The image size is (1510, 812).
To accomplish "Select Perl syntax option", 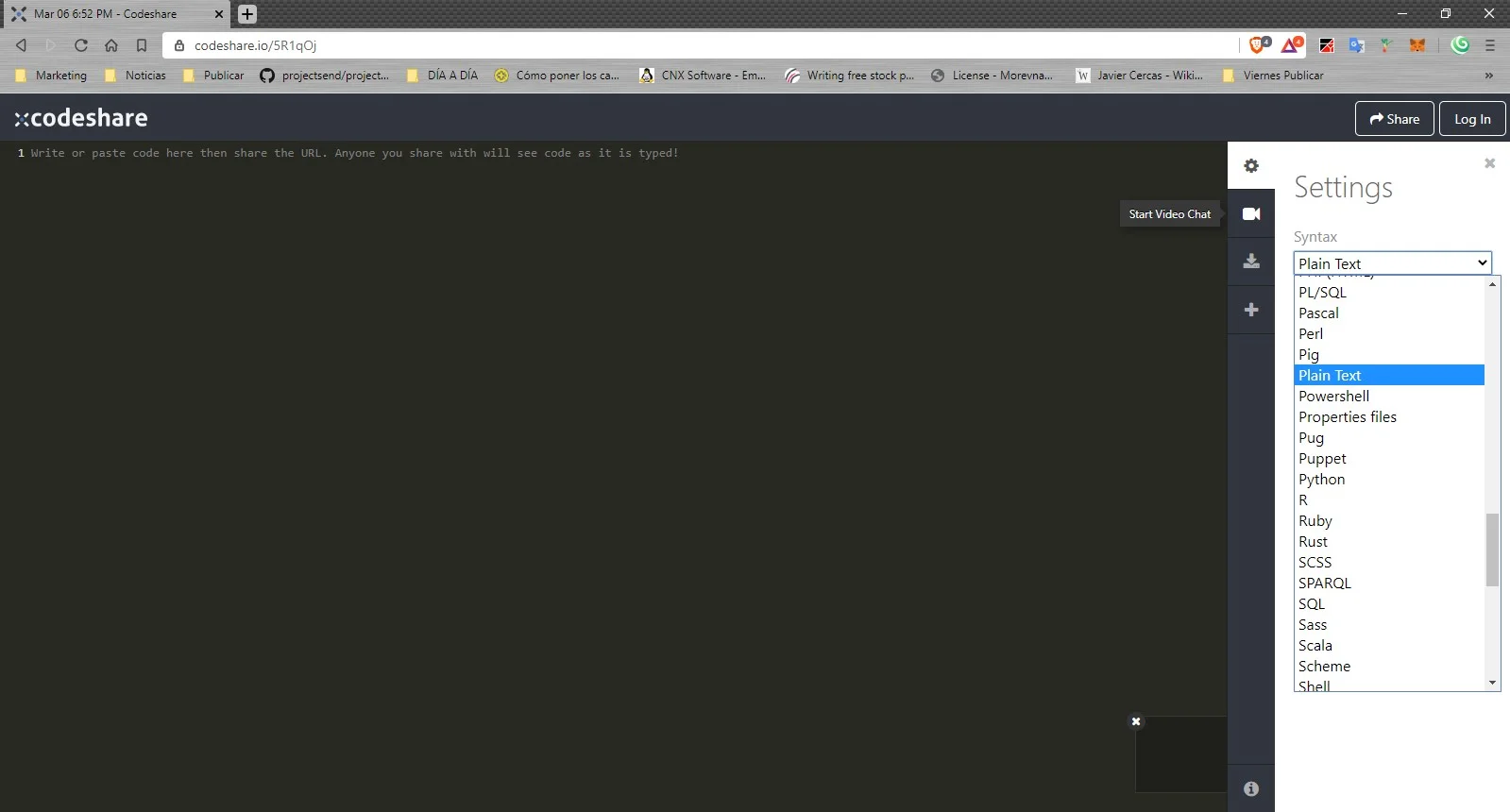I will point(1389,334).
